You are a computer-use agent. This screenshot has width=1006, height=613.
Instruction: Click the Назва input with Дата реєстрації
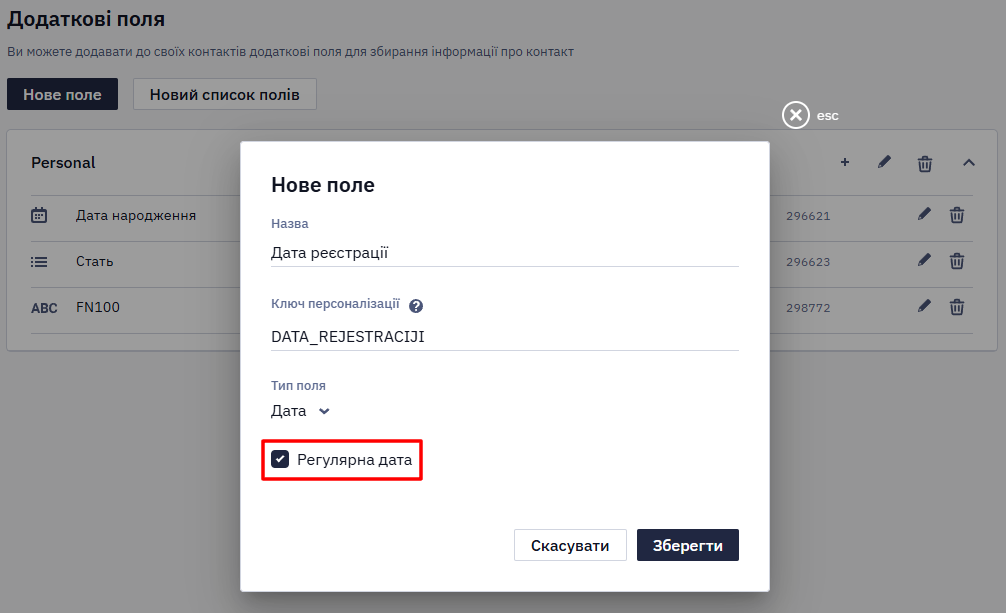tap(504, 253)
